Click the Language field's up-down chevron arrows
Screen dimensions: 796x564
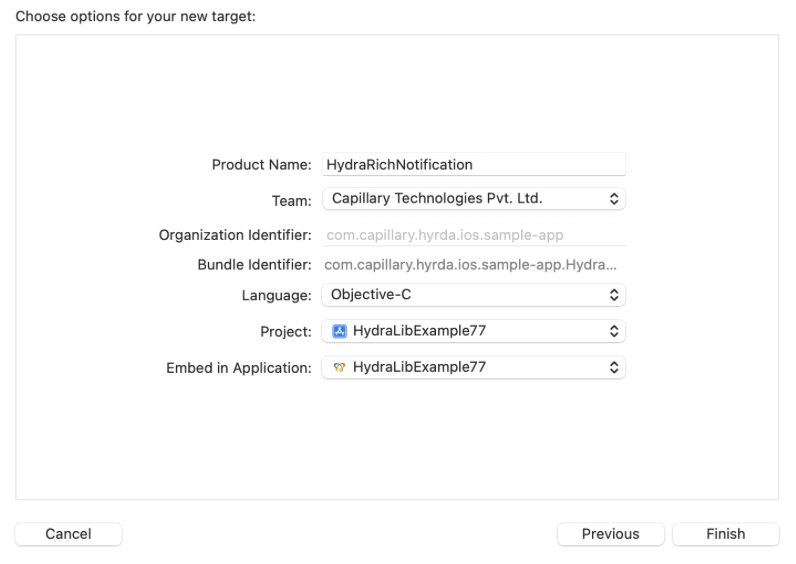[614, 295]
